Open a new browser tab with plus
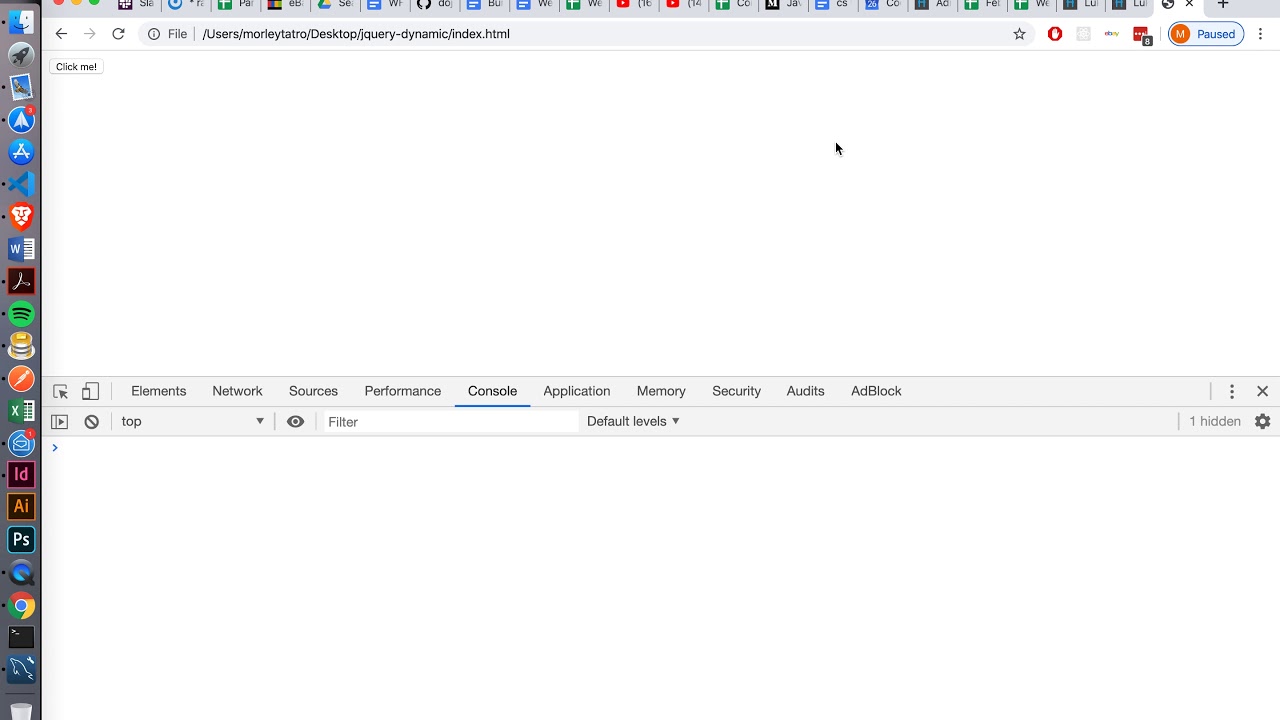 click(1222, 5)
